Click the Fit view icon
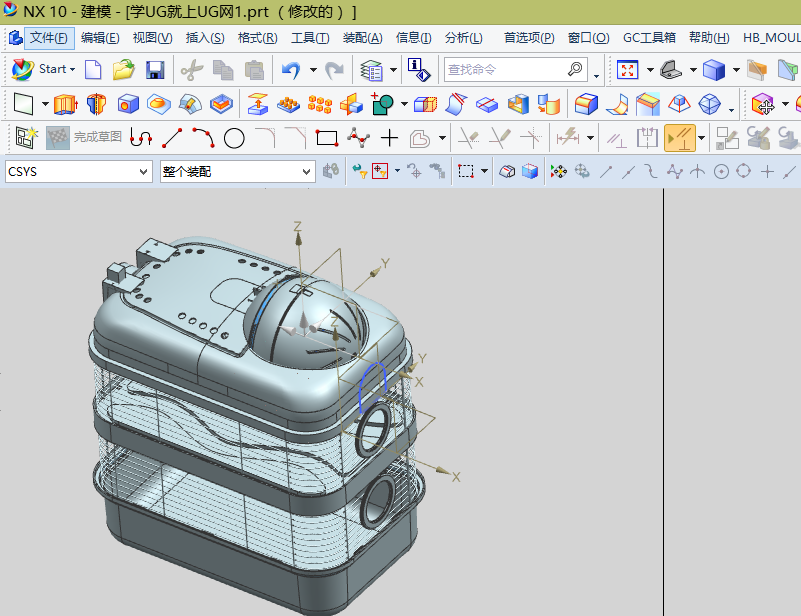Screen dimensions: 801x616 [628, 70]
